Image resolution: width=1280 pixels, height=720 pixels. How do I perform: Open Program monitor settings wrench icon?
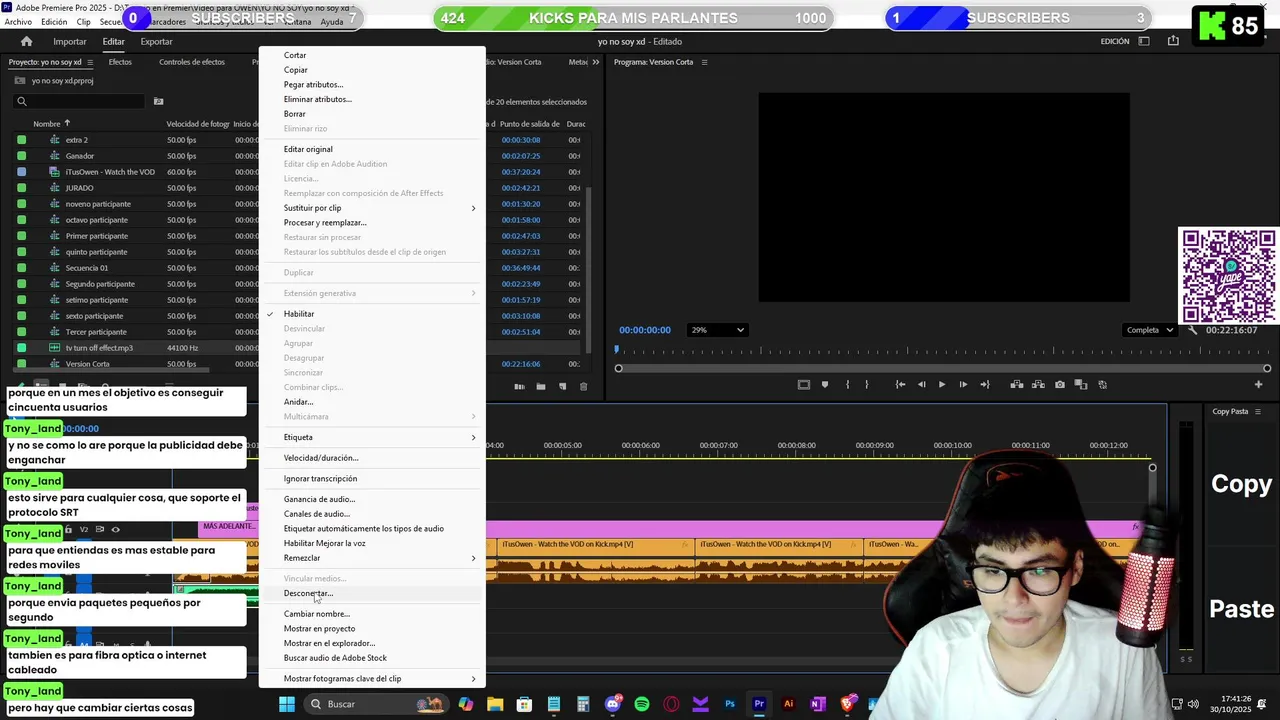pyautogui.click(x=1192, y=330)
